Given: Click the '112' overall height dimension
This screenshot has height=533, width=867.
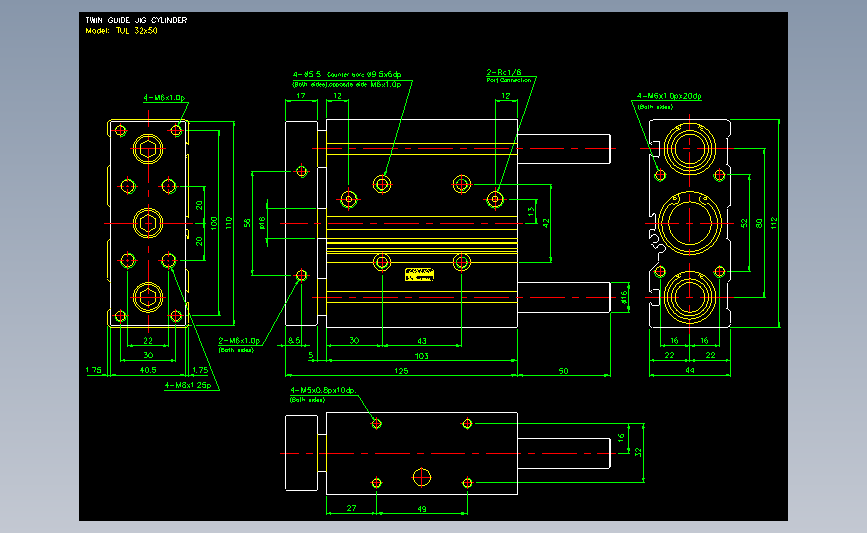Looking at the screenshot, I should coord(774,223).
